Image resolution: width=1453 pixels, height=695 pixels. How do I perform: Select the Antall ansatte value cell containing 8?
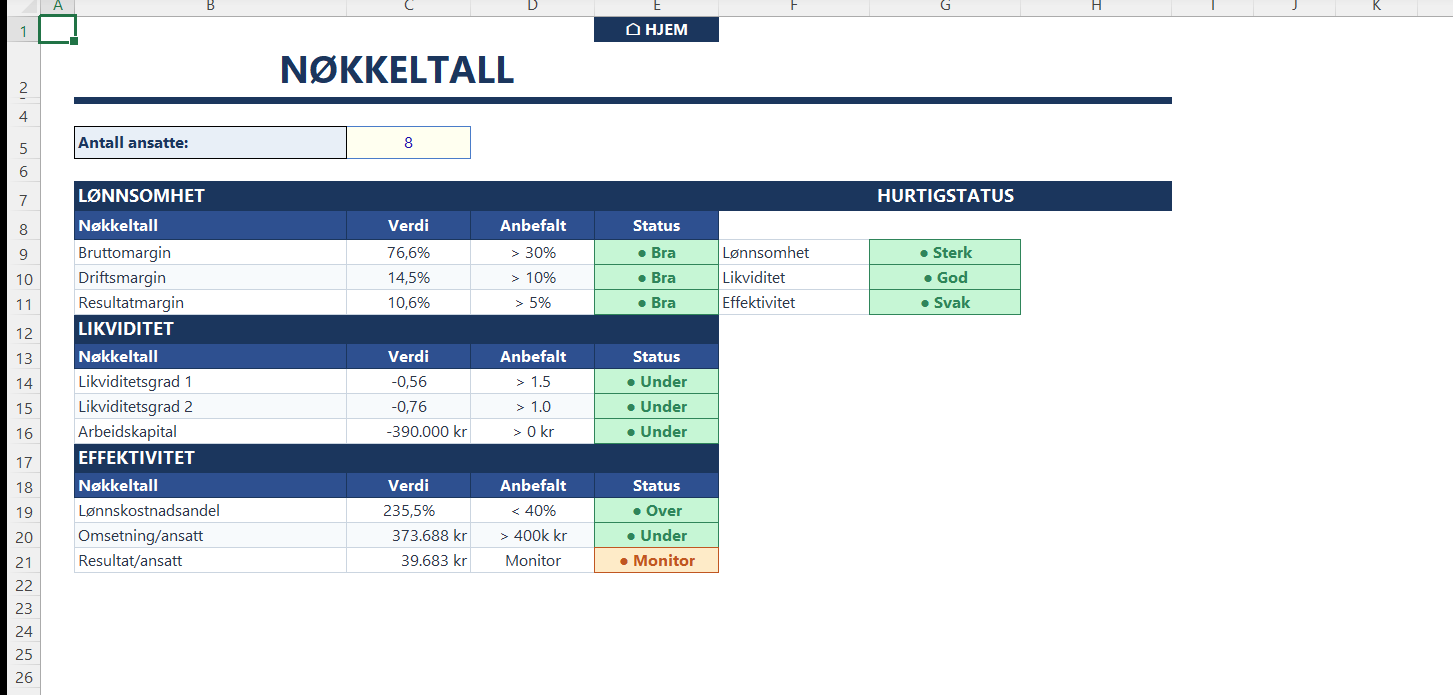[x=408, y=143]
